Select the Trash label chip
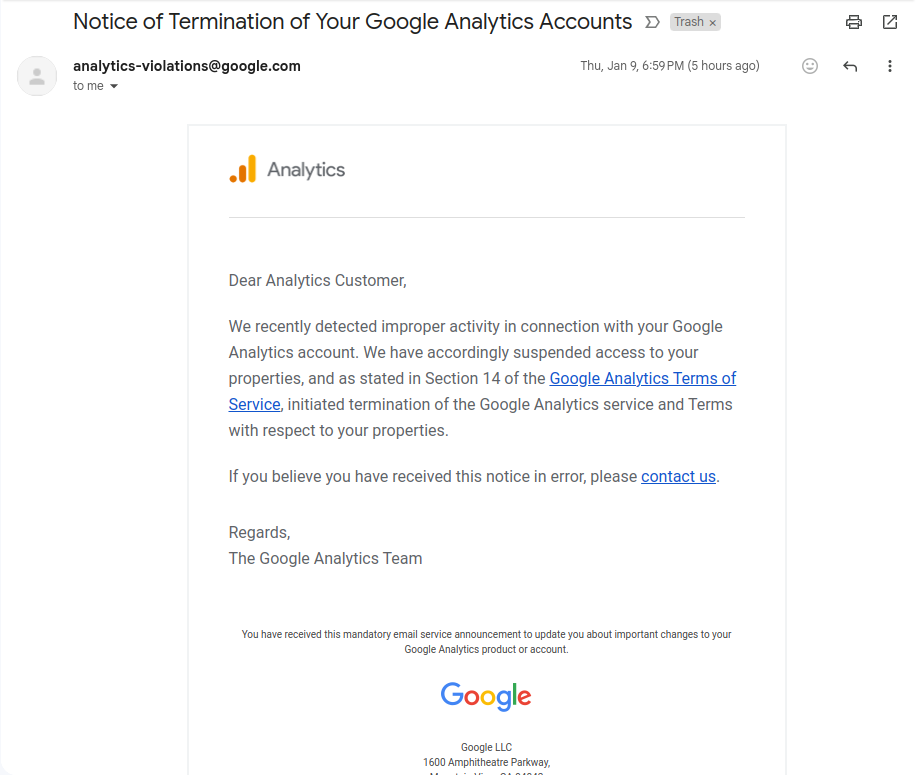 tap(695, 22)
